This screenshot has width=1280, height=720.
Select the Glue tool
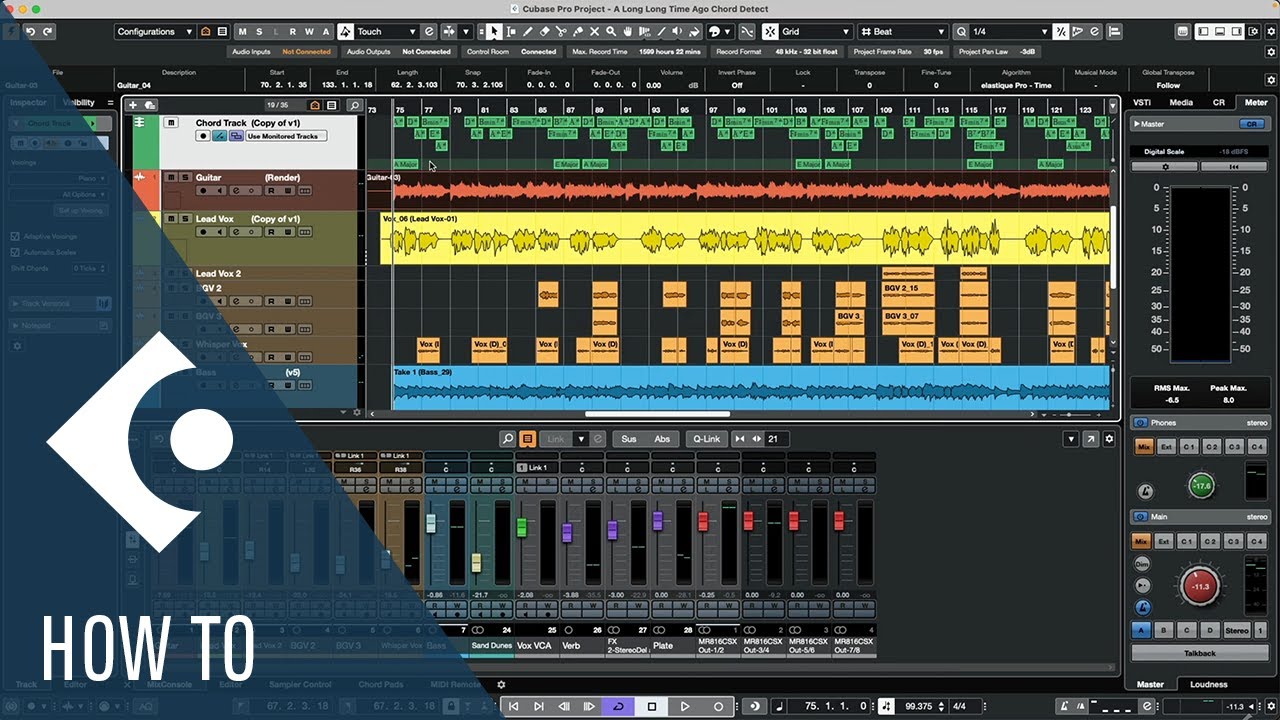coord(577,32)
